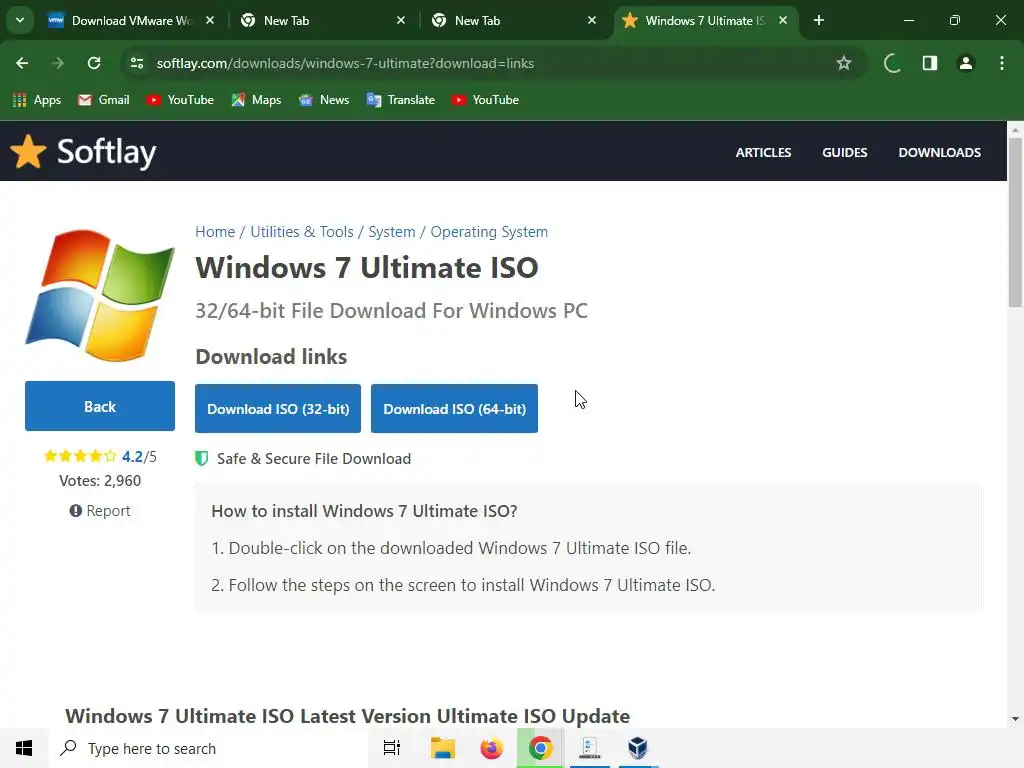The height and width of the screenshot is (768, 1024).
Task: Open the first YouTube bookmark
Action: tap(180, 100)
